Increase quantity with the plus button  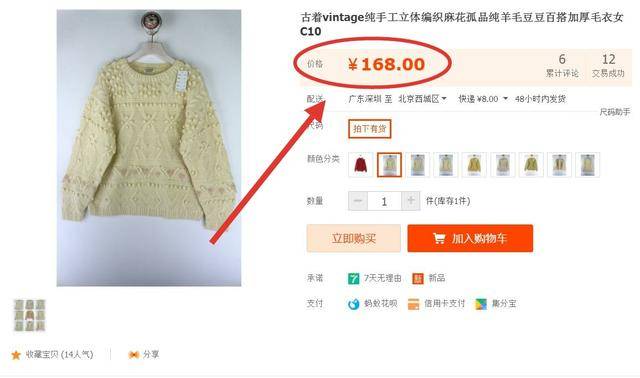pos(411,201)
